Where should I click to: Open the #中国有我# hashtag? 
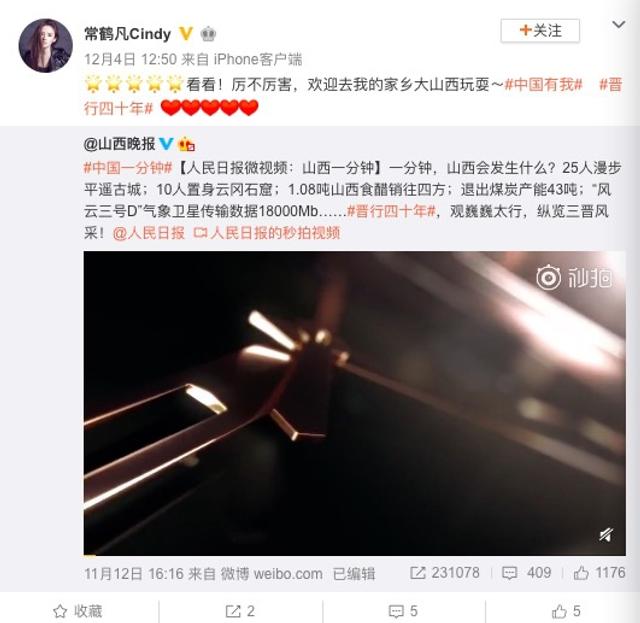pos(543,85)
